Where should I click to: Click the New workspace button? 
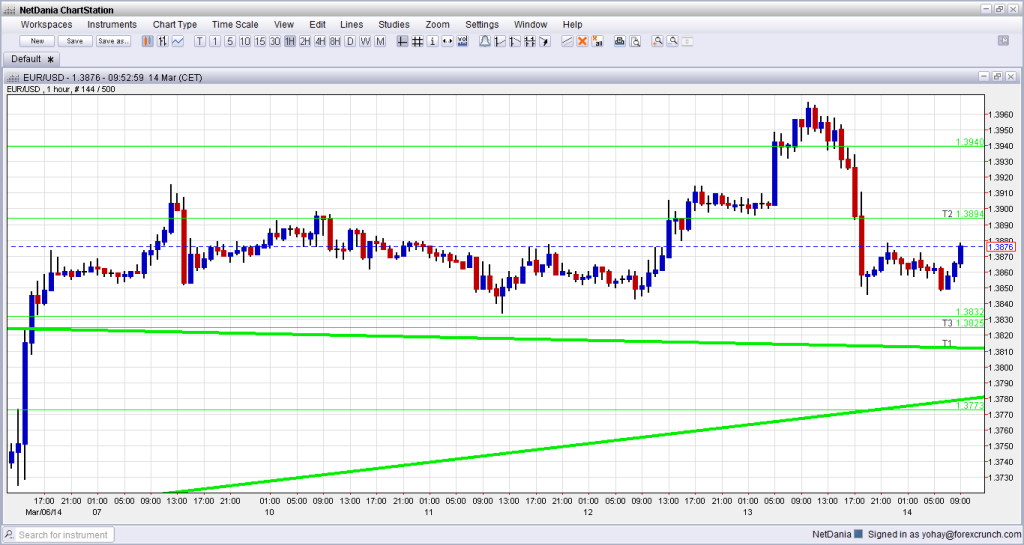pyautogui.click(x=37, y=41)
